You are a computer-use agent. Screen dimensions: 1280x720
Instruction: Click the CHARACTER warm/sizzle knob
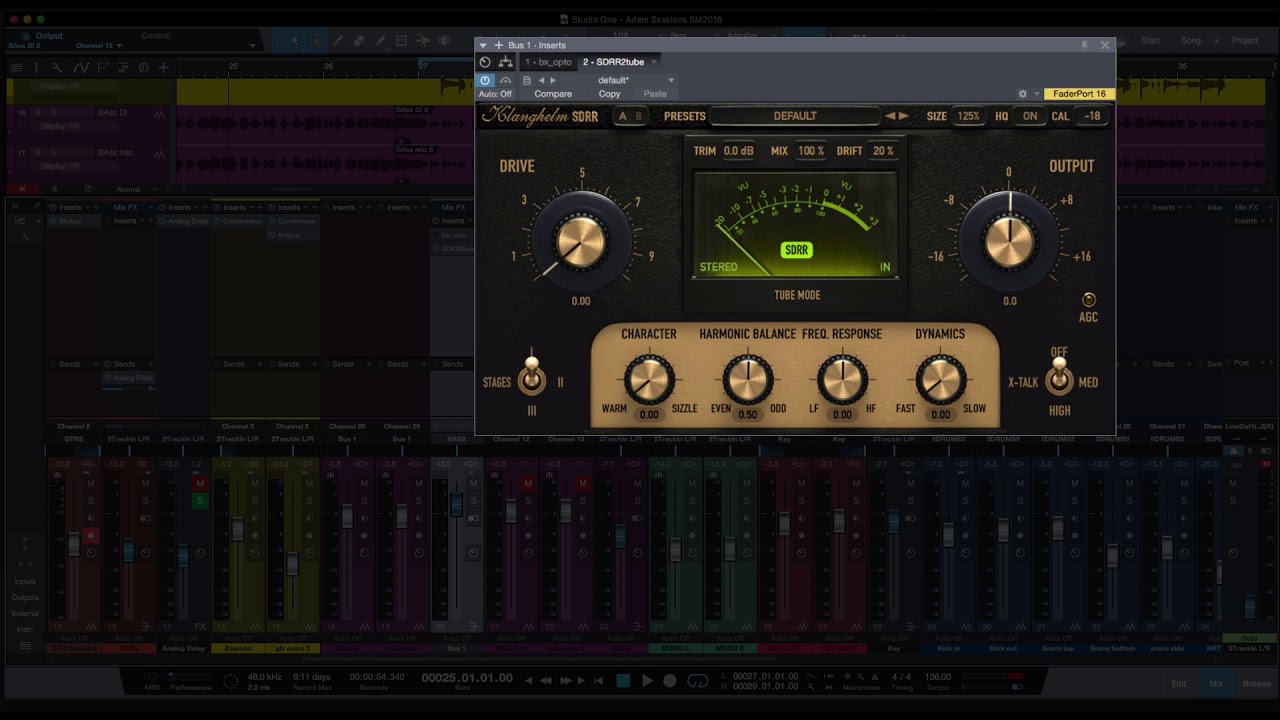(x=649, y=380)
